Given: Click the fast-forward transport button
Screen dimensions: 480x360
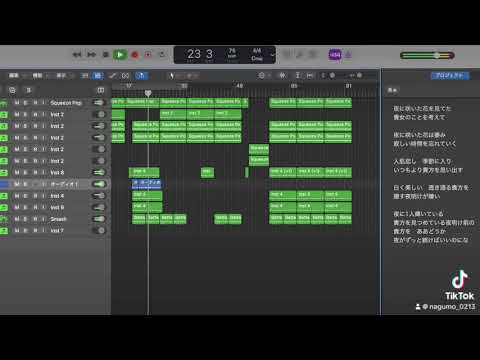Looking at the screenshot, I should (x=91, y=55).
